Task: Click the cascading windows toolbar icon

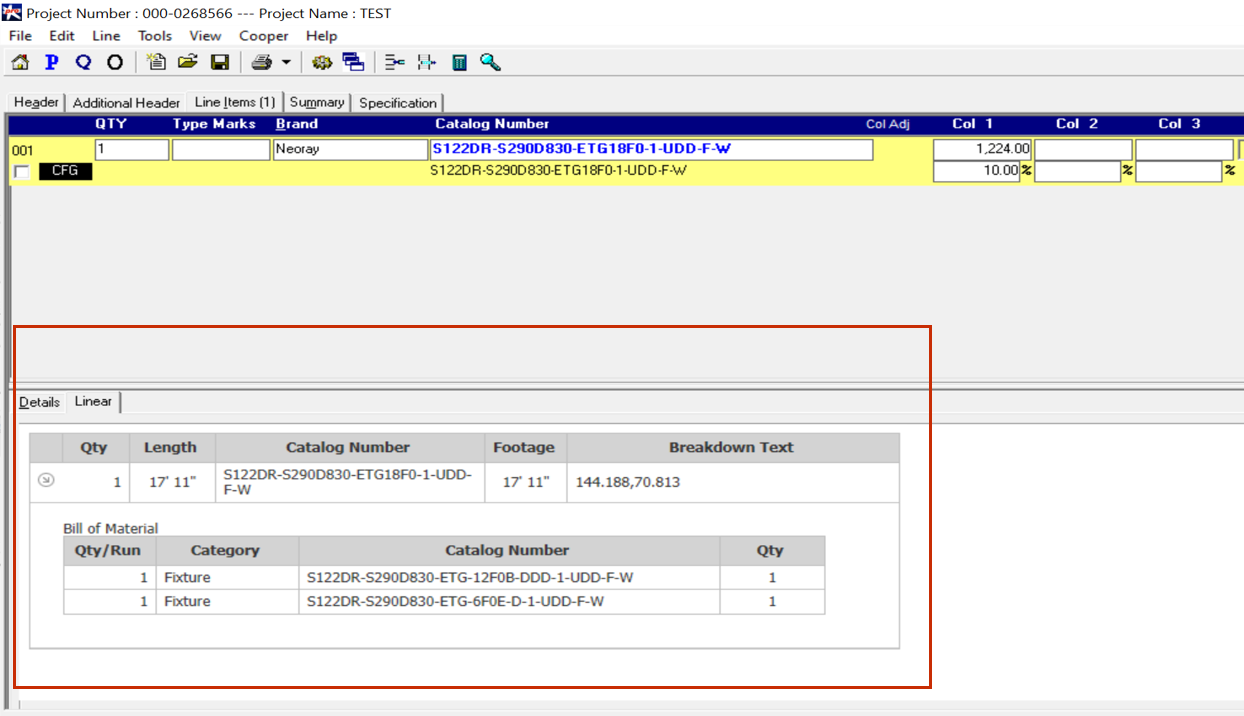Action: click(x=353, y=62)
